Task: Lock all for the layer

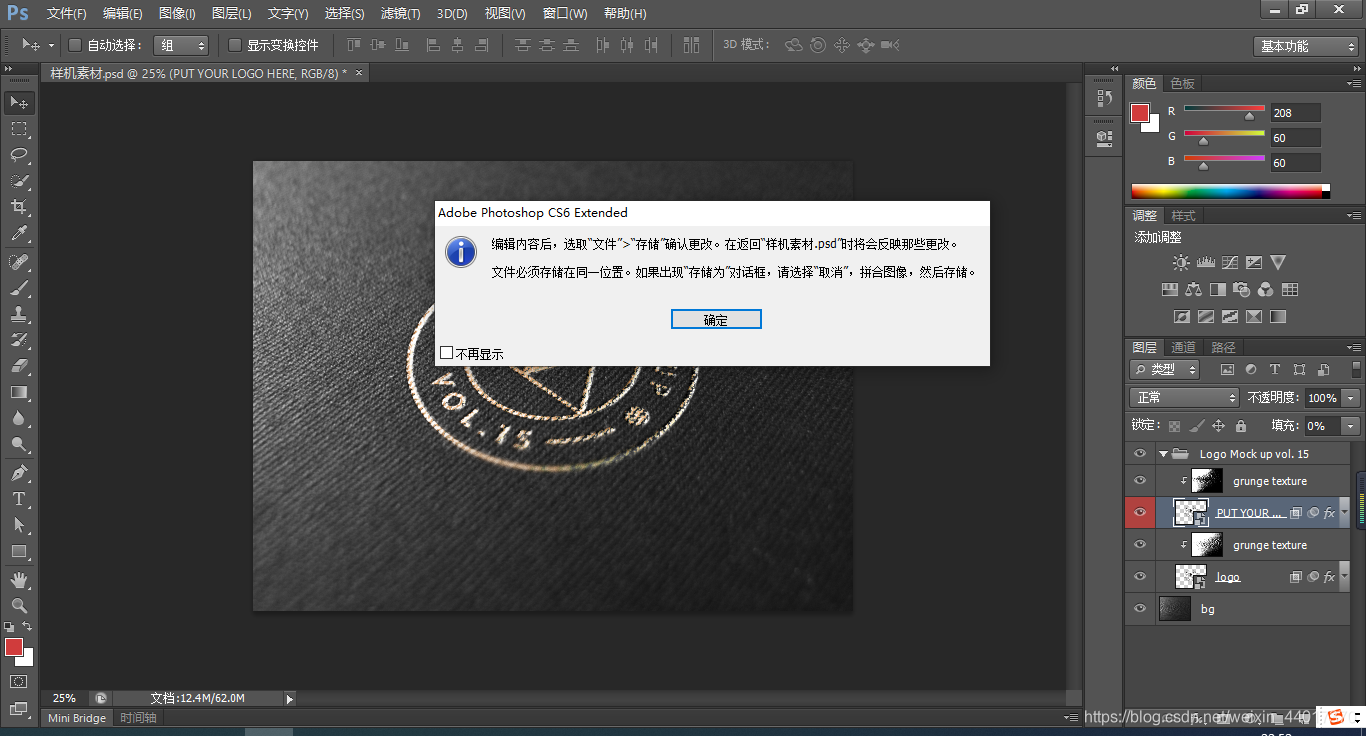Action: (x=1240, y=426)
